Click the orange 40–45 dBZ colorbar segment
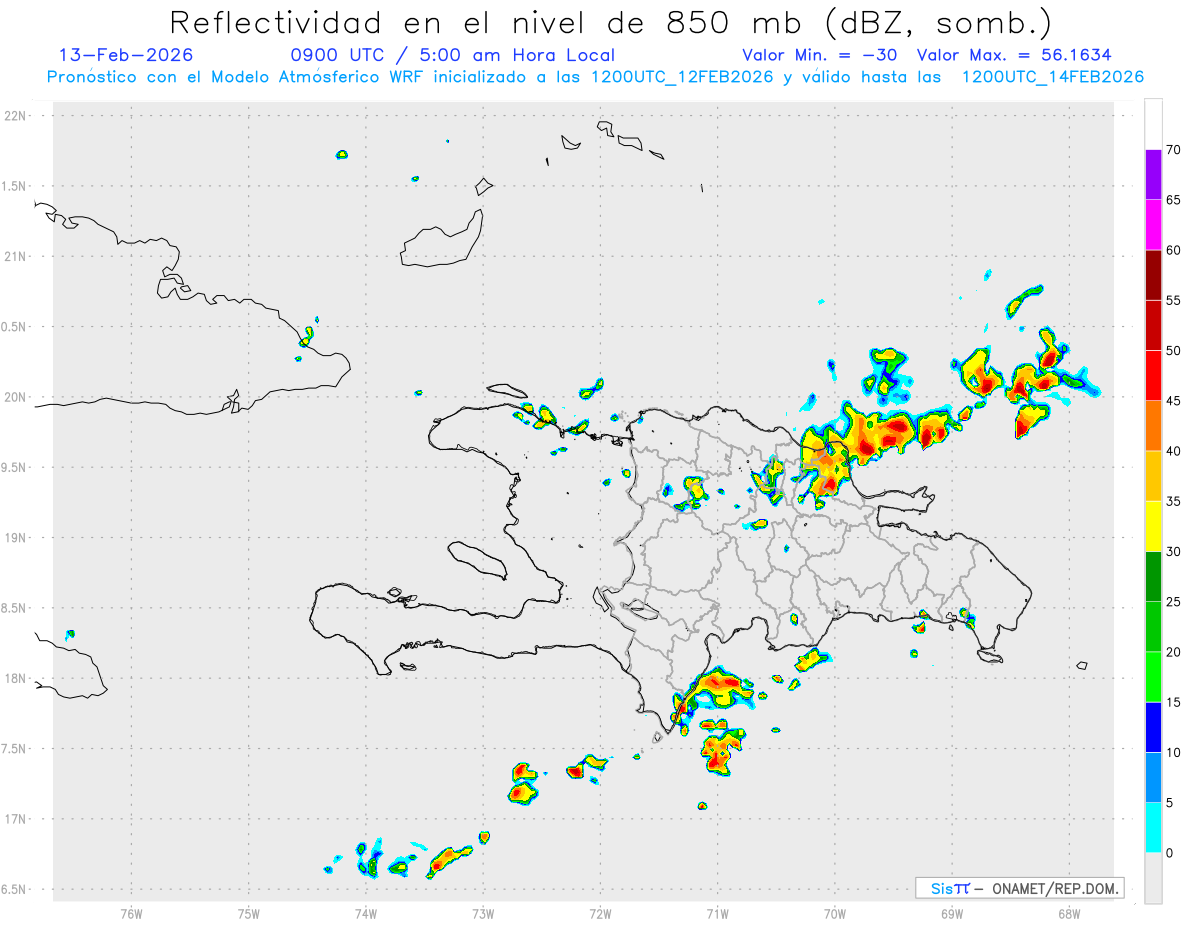 (1153, 426)
